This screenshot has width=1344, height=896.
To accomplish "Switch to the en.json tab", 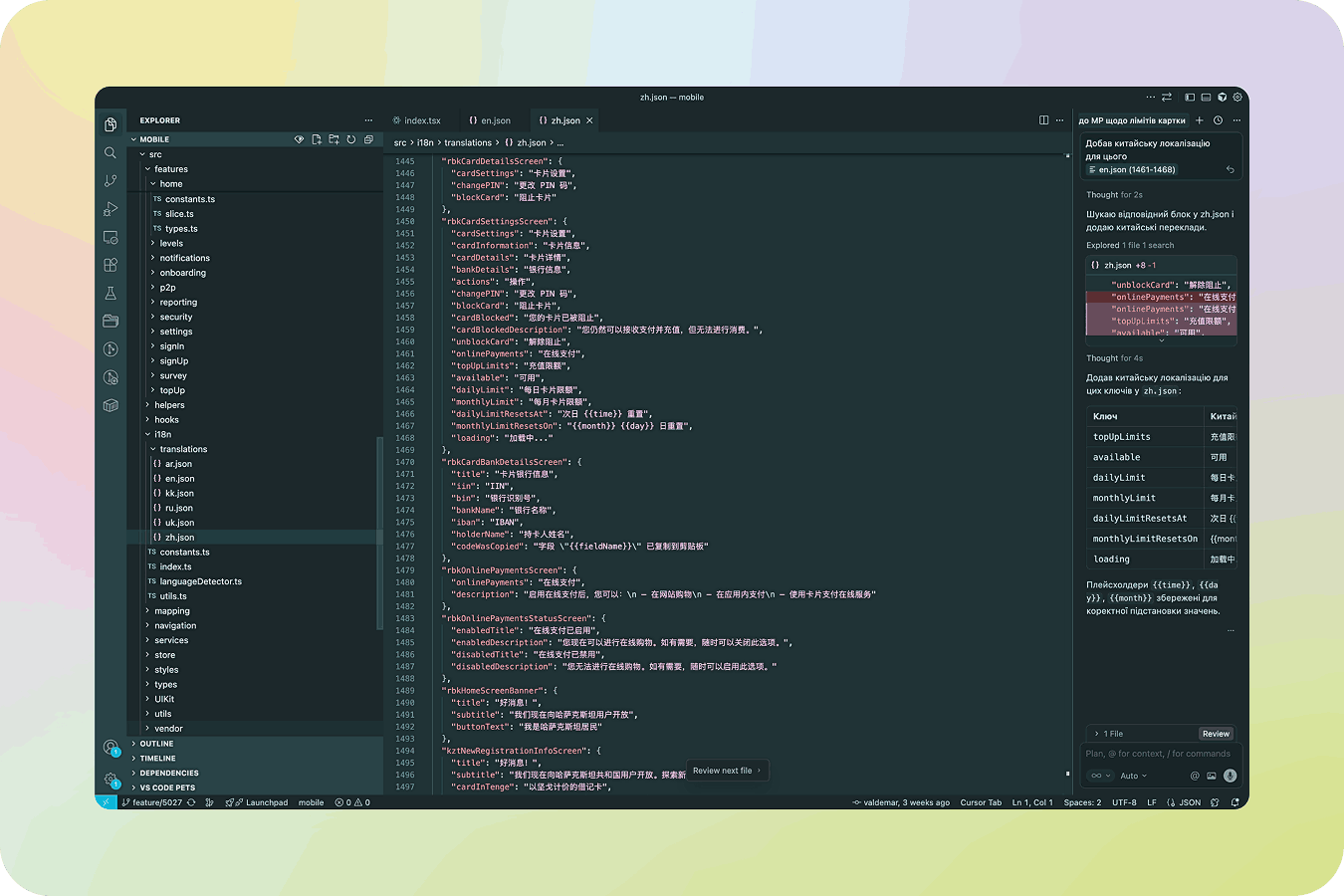I will pos(491,119).
